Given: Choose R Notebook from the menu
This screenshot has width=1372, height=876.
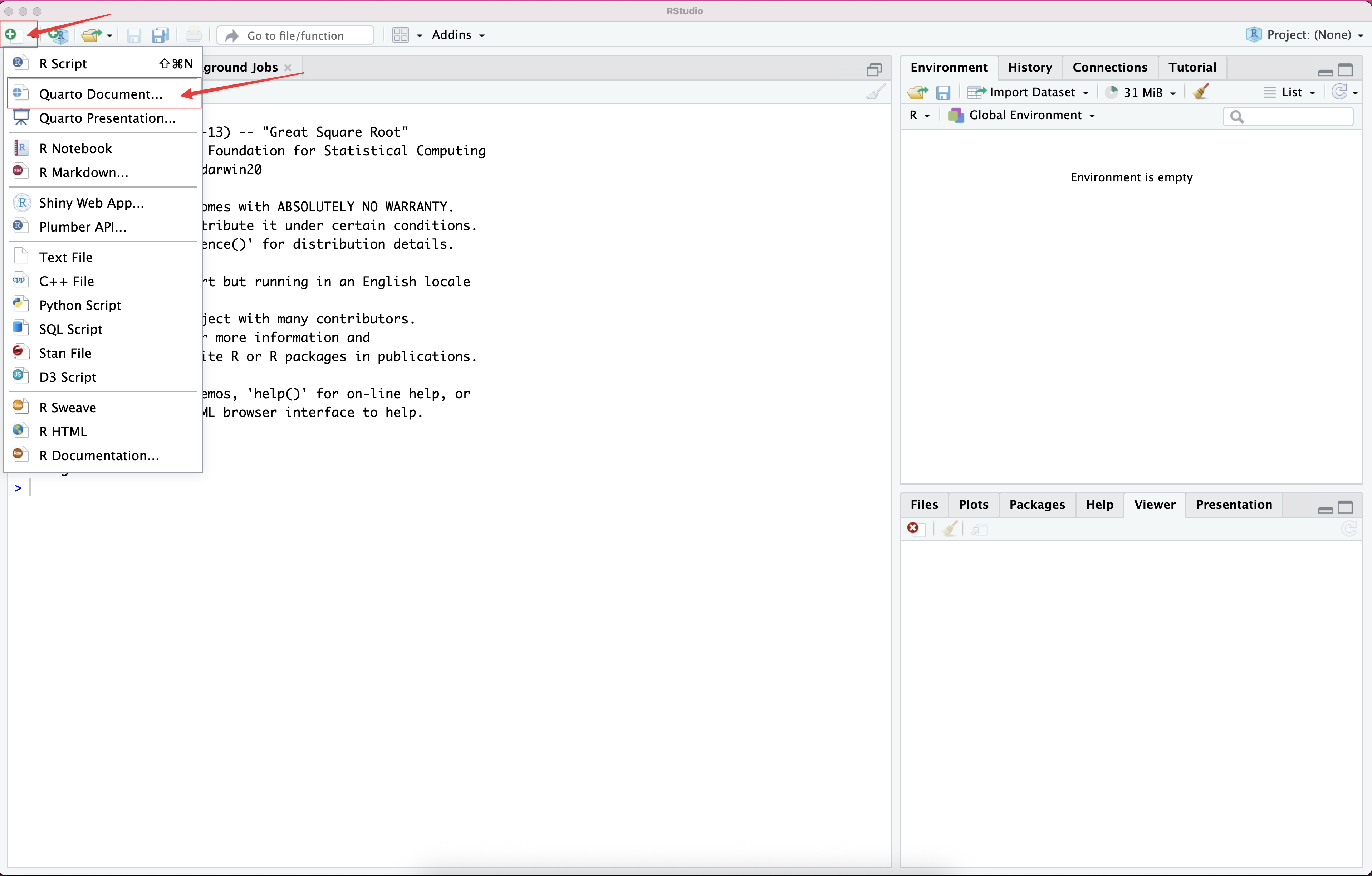Looking at the screenshot, I should coord(103,148).
